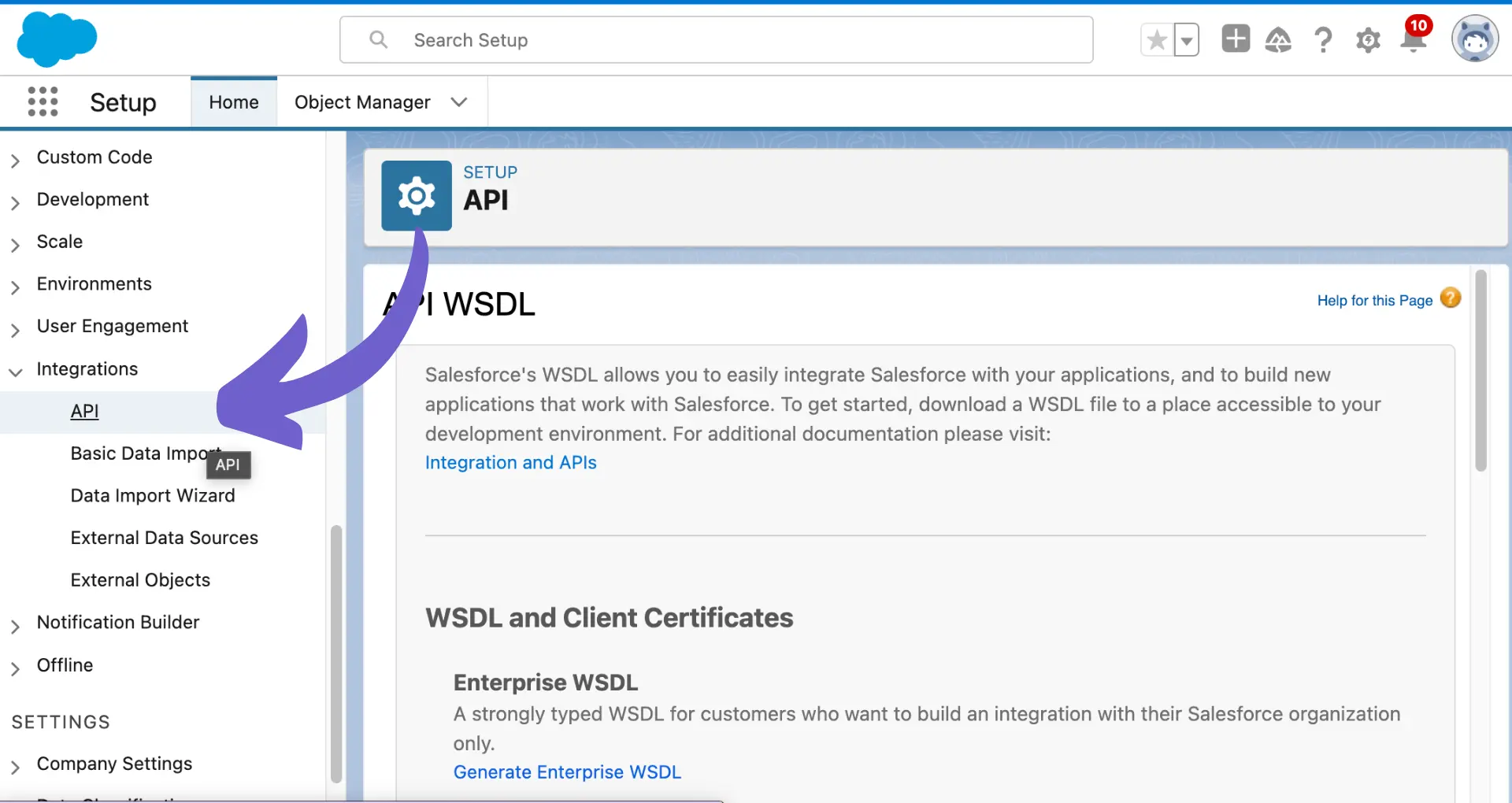Open the Integration and APIs link

click(x=511, y=463)
